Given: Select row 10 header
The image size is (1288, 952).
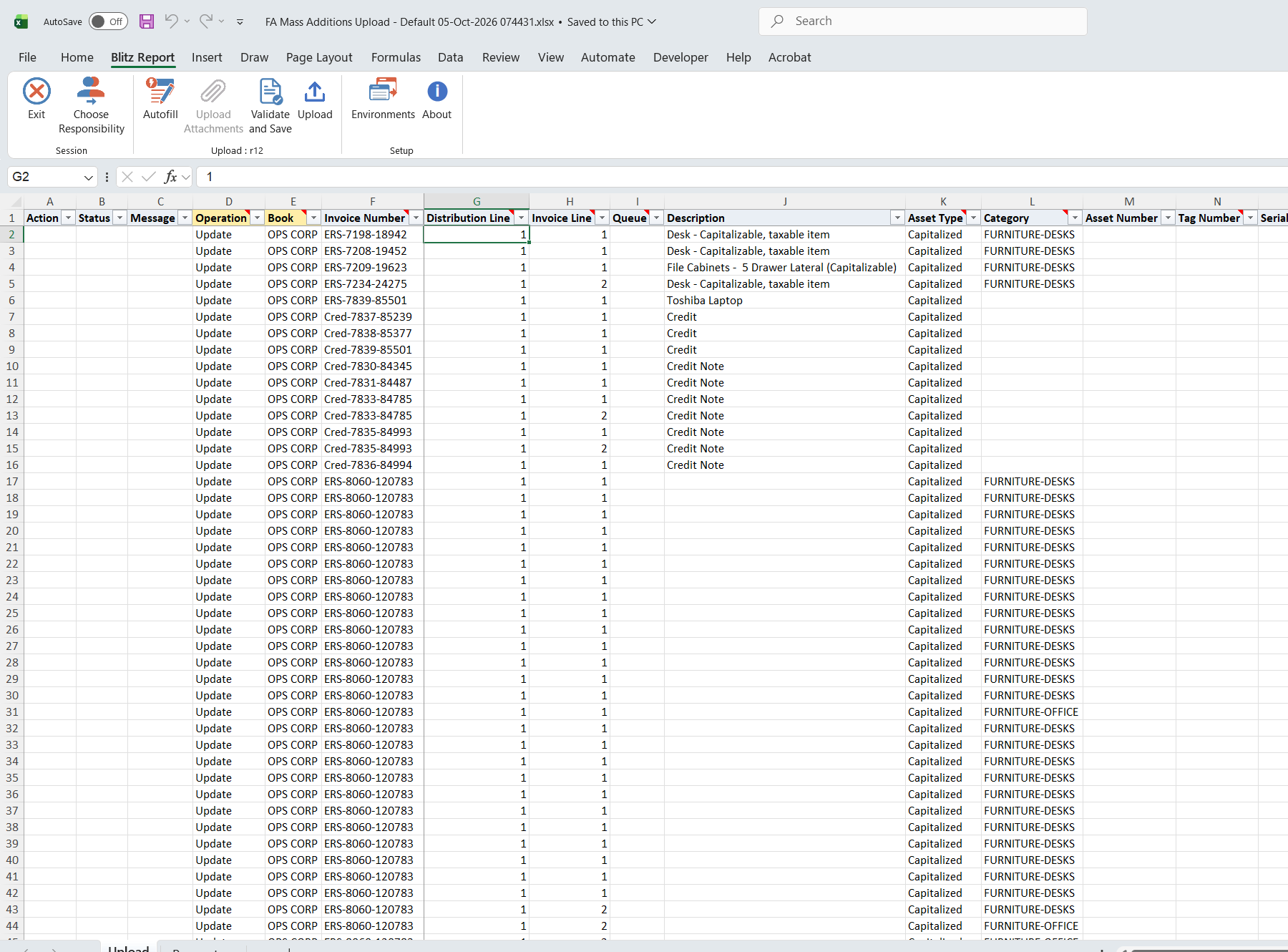Looking at the screenshot, I should tap(12, 366).
